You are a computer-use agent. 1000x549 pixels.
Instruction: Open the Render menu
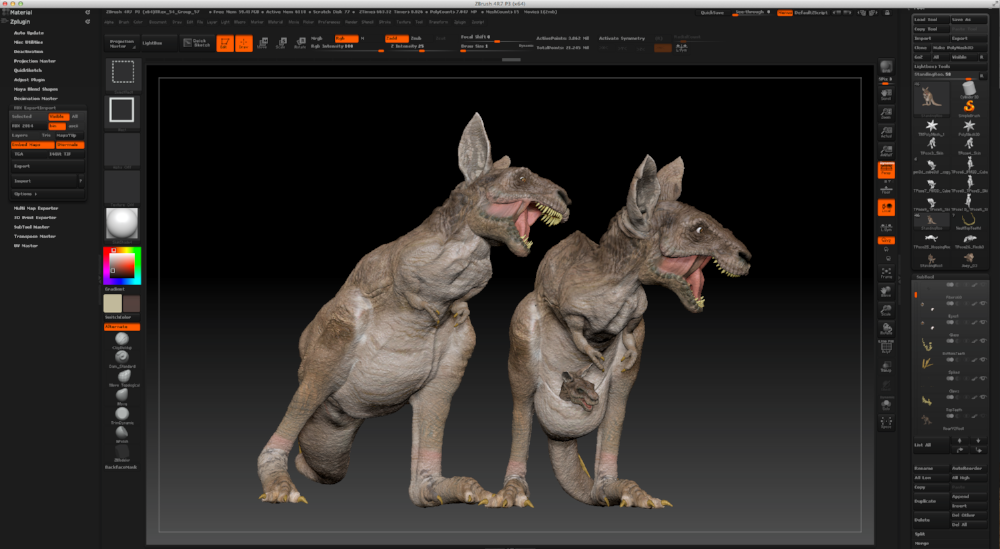coord(351,22)
